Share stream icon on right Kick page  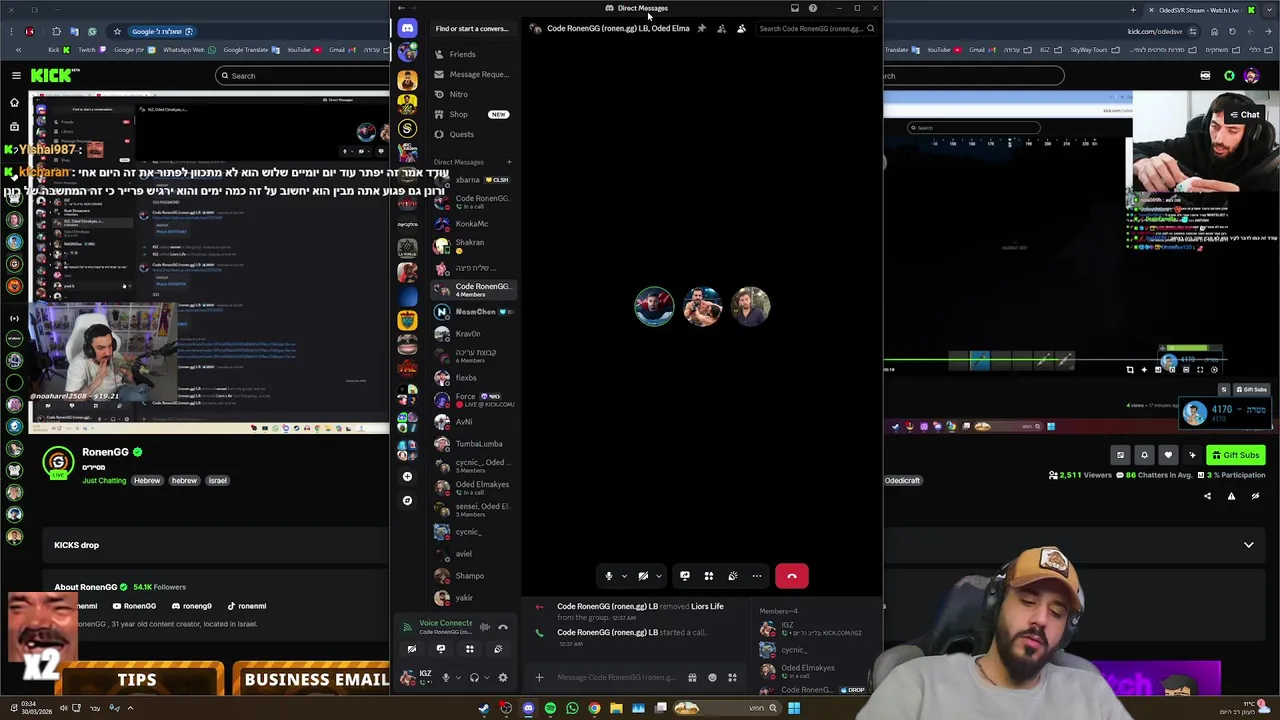point(1207,497)
